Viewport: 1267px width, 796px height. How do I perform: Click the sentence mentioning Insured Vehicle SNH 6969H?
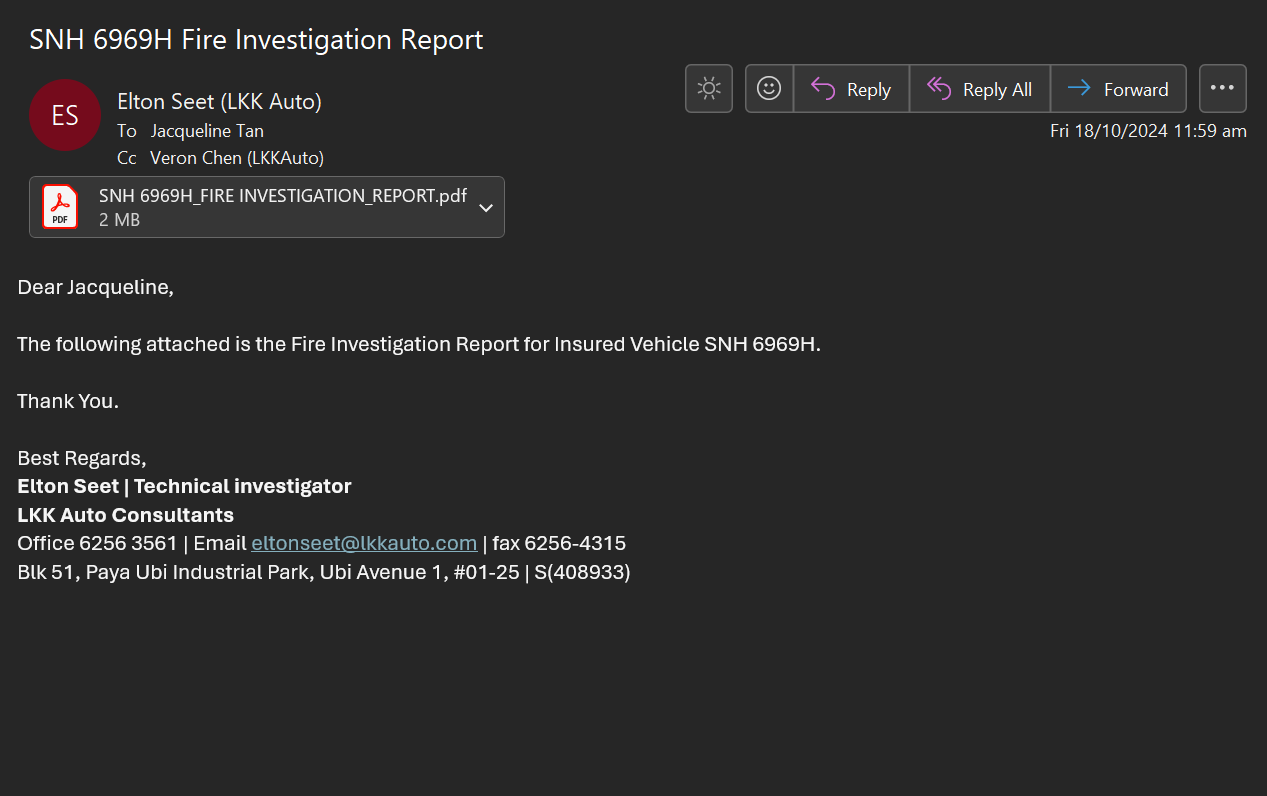(418, 345)
